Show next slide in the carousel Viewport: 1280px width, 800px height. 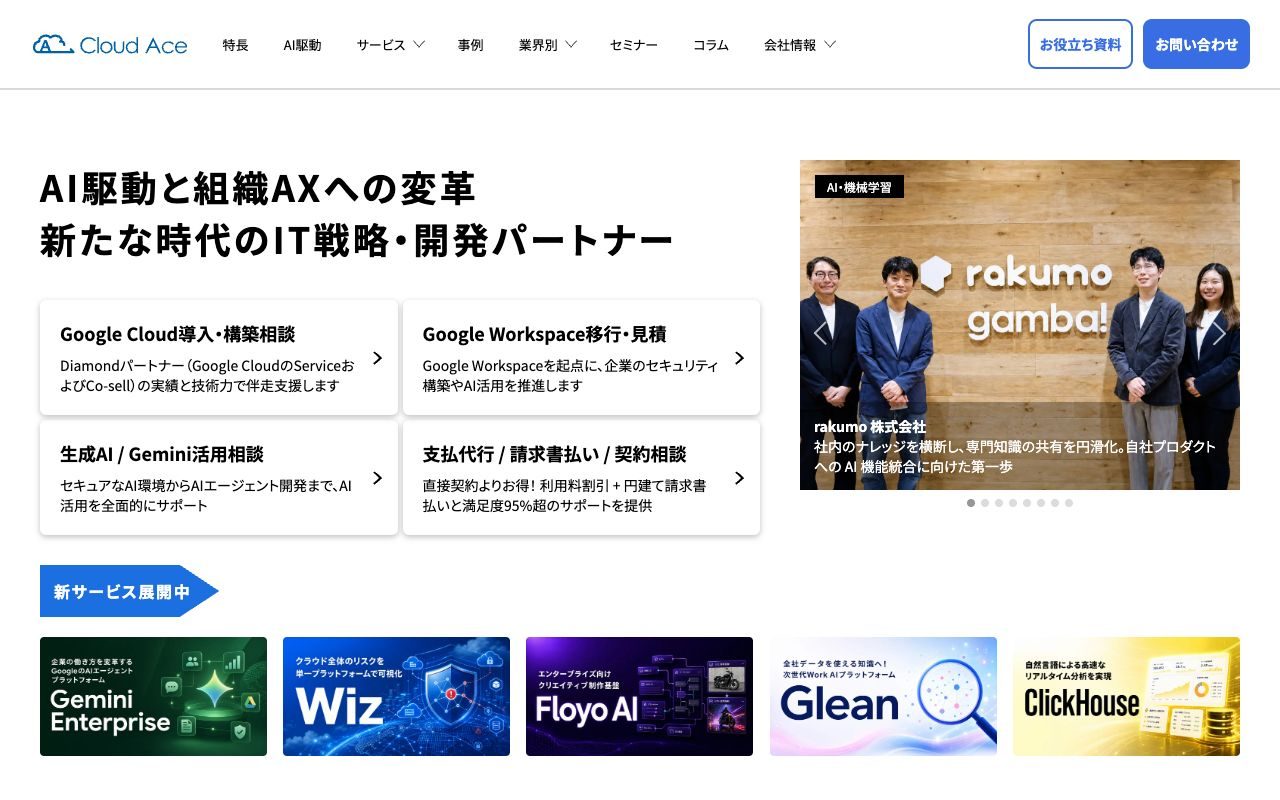coord(1219,333)
